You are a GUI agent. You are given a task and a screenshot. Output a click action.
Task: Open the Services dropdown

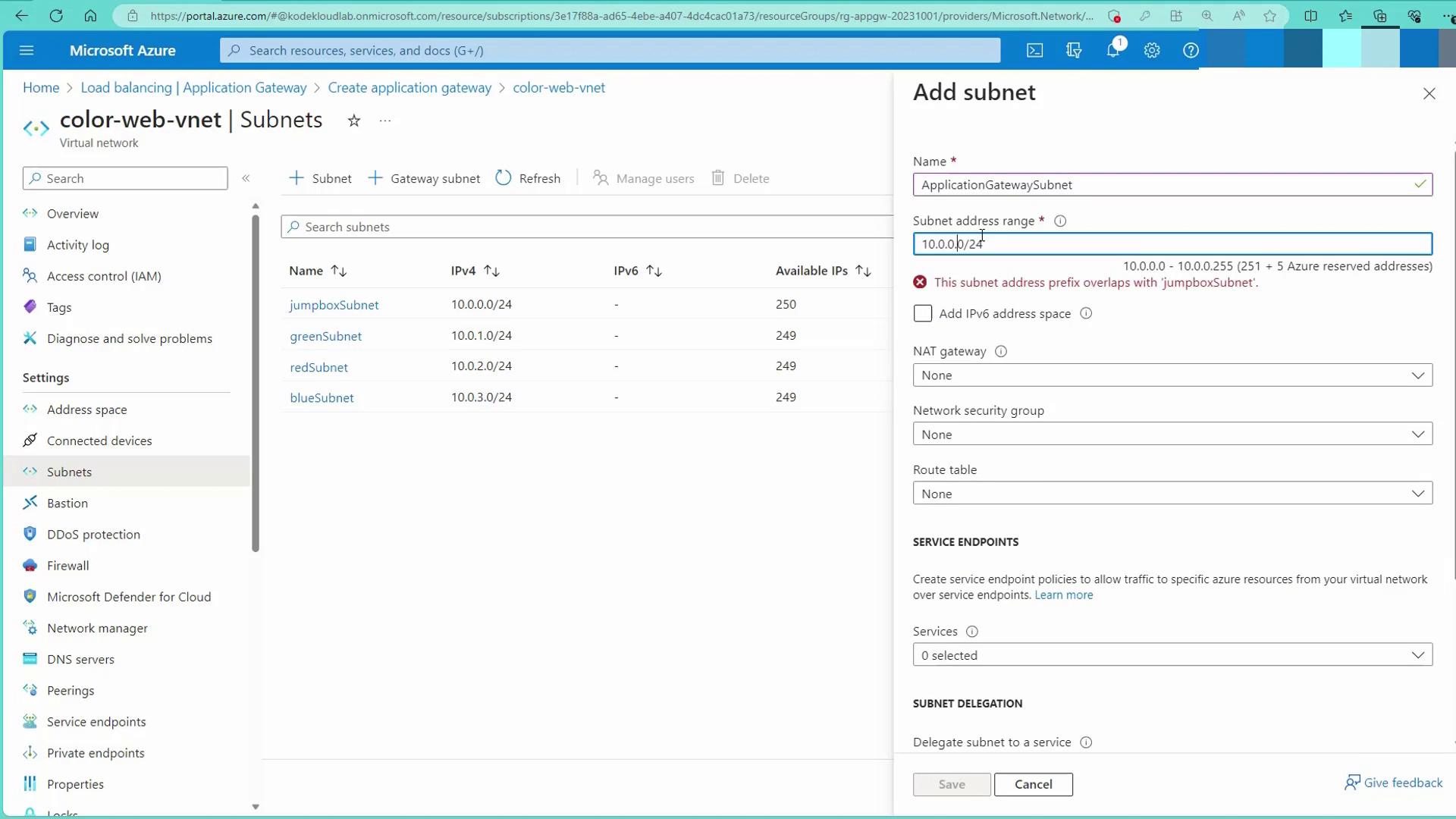(1172, 655)
